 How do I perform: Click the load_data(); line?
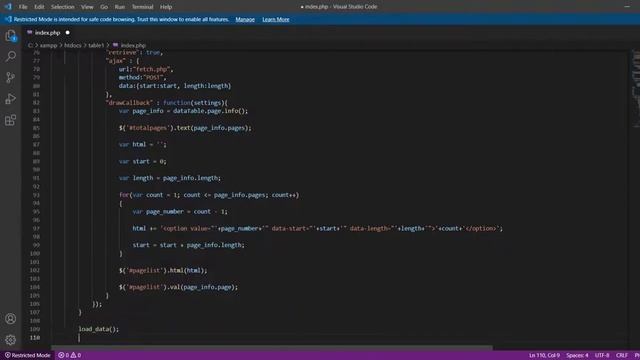pos(99,329)
